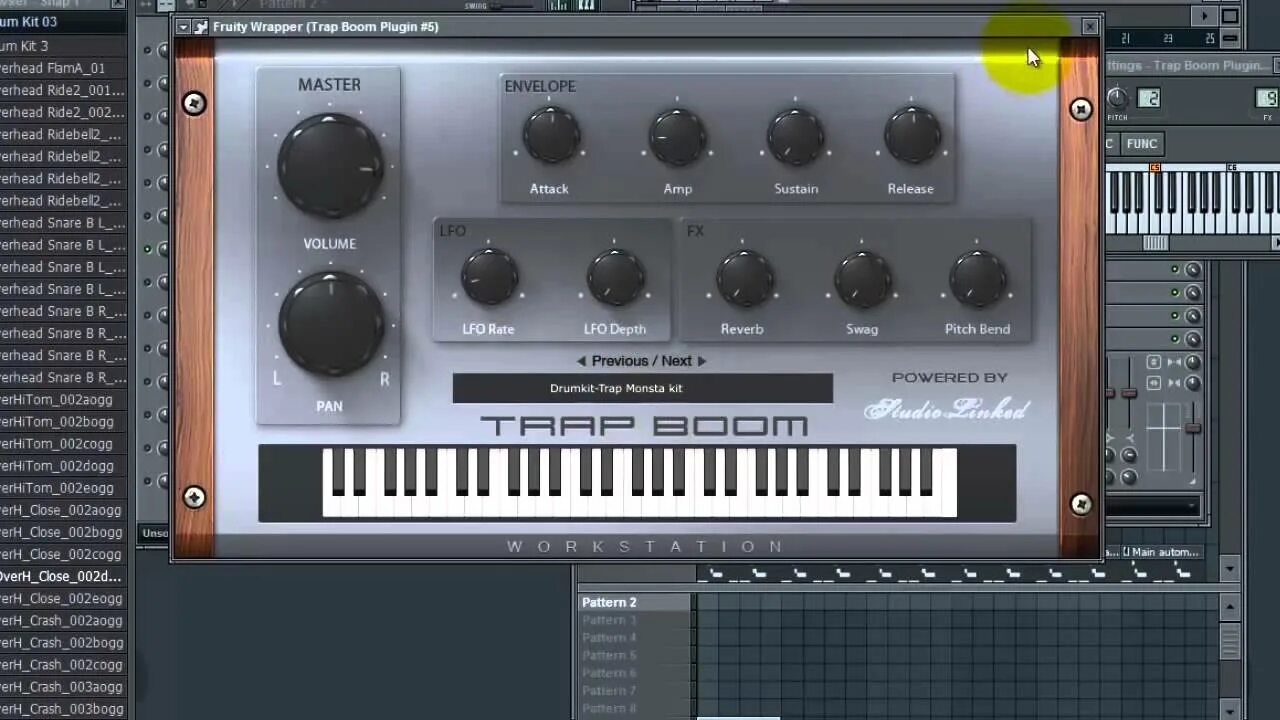Click the Sustain knob
1280x720 pixels.
click(x=796, y=137)
